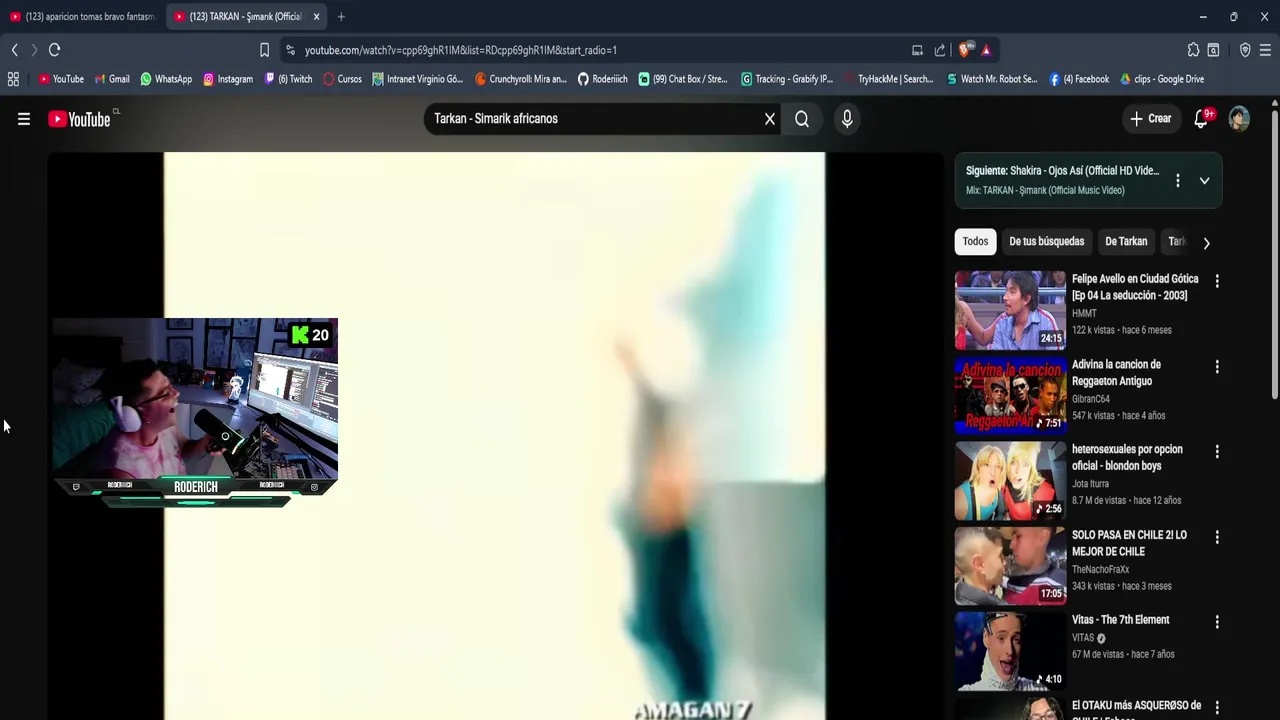
Task: Open the Leo sidebar search icon
Action: (1213, 50)
